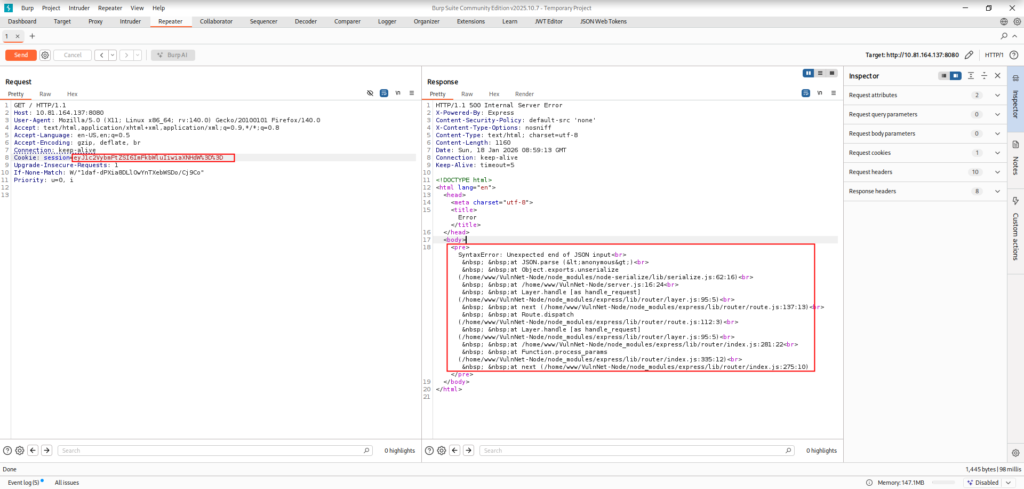Click help icon next to HTTP/1
Image resolution: width=1024 pixels, height=489 pixels.
[x=1011, y=55]
